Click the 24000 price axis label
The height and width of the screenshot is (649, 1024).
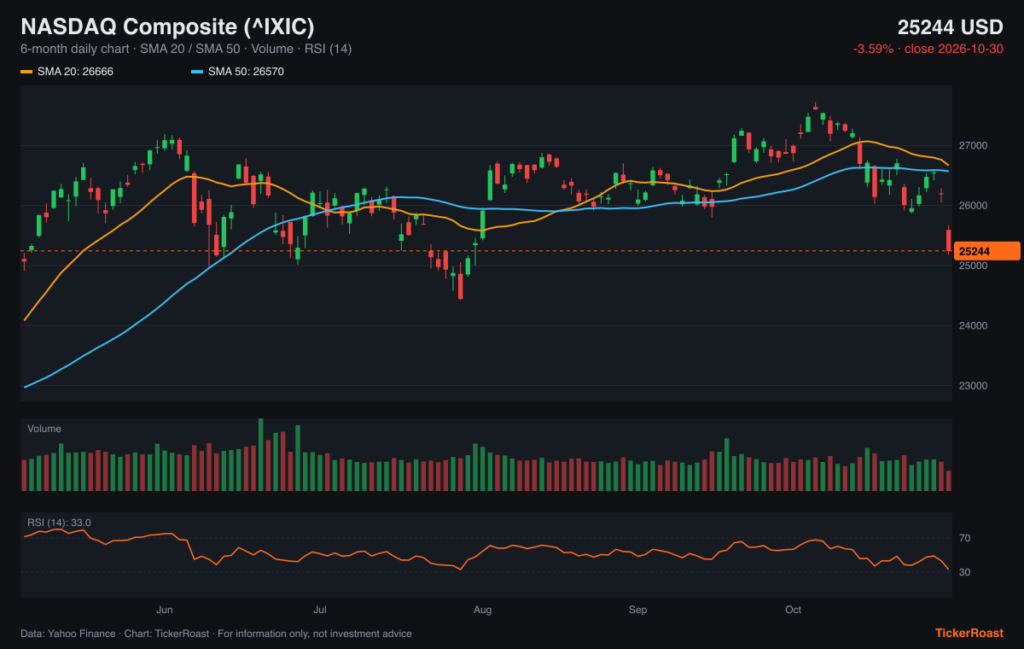click(x=973, y=326)
